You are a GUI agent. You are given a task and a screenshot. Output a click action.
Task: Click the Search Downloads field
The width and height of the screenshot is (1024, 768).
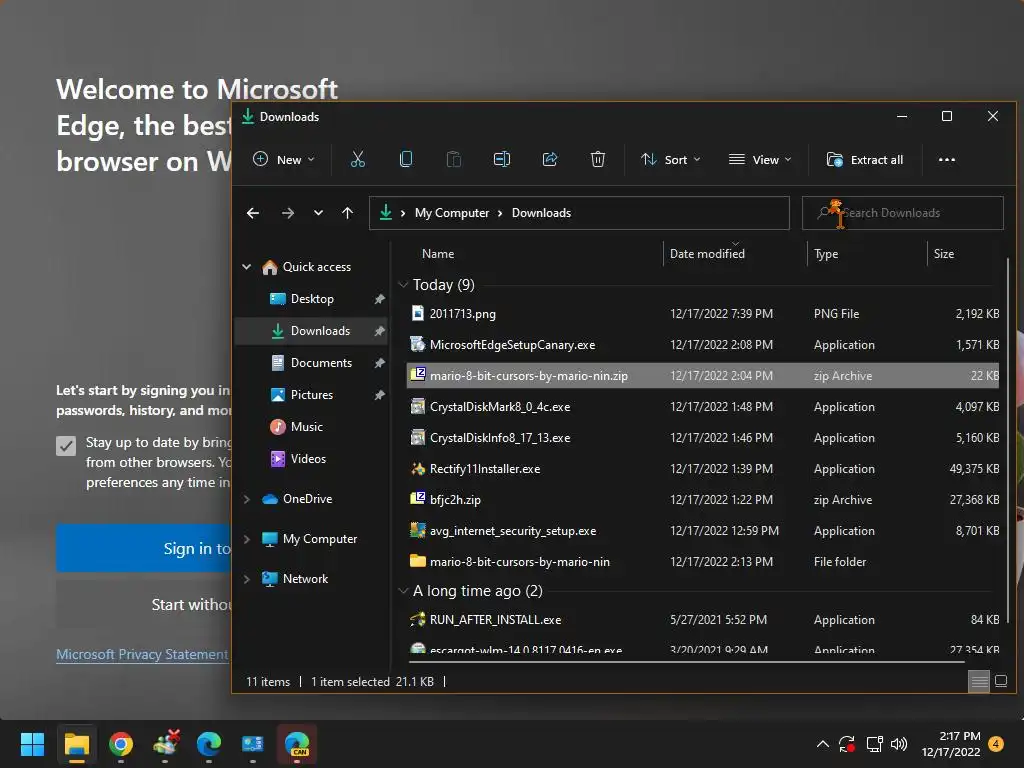tap(903, 213)
